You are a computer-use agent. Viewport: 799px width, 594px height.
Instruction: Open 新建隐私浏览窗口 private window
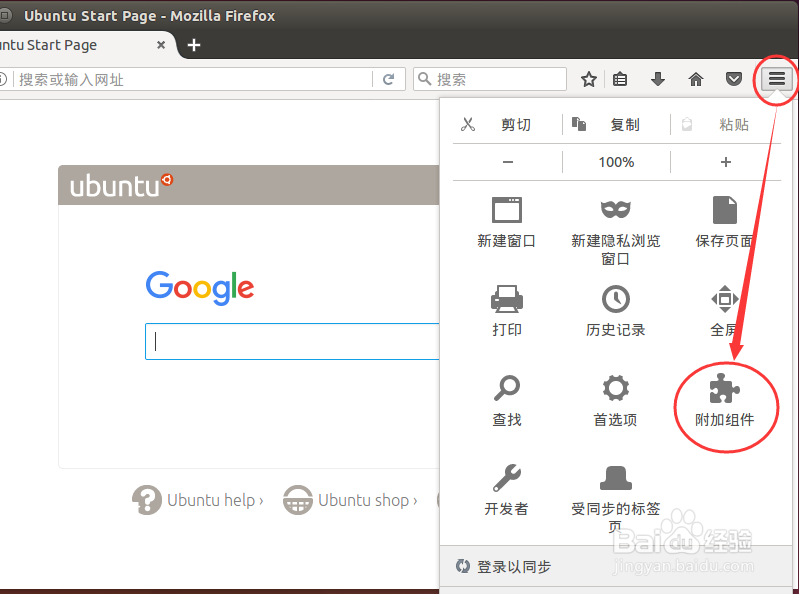point(616,230)
